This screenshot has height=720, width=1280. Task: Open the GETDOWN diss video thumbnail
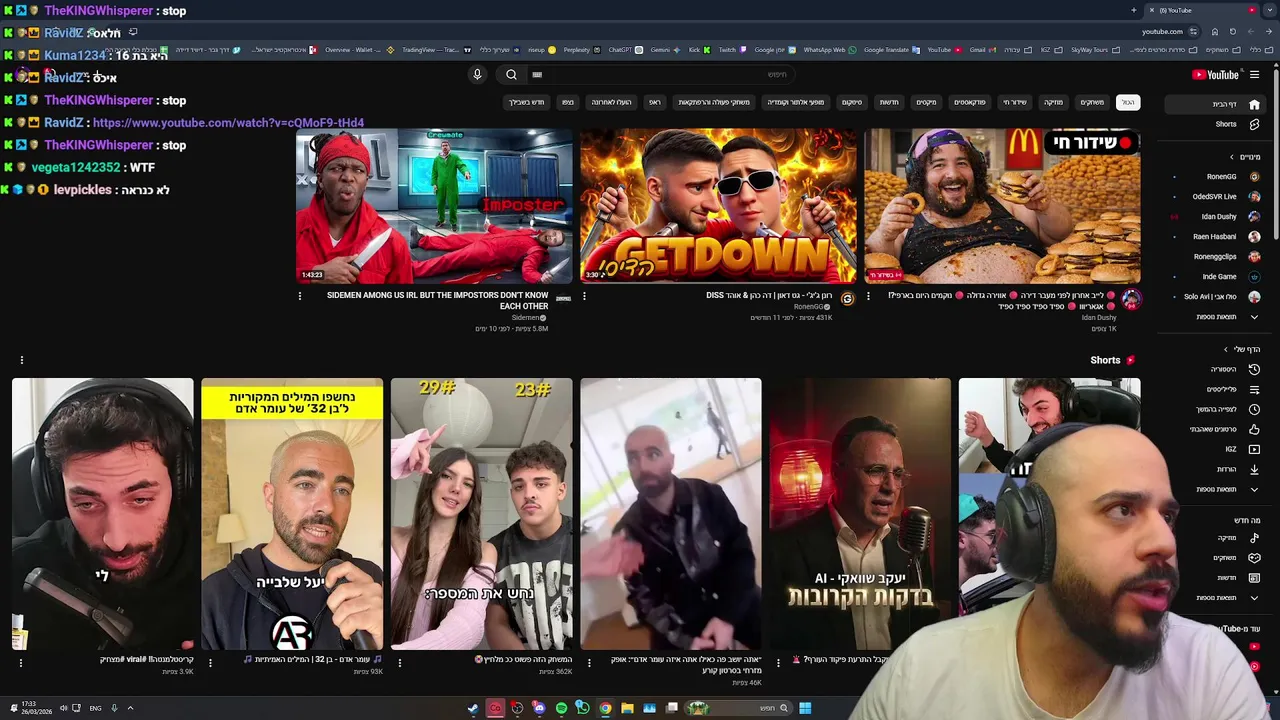[x=718, y=206]
